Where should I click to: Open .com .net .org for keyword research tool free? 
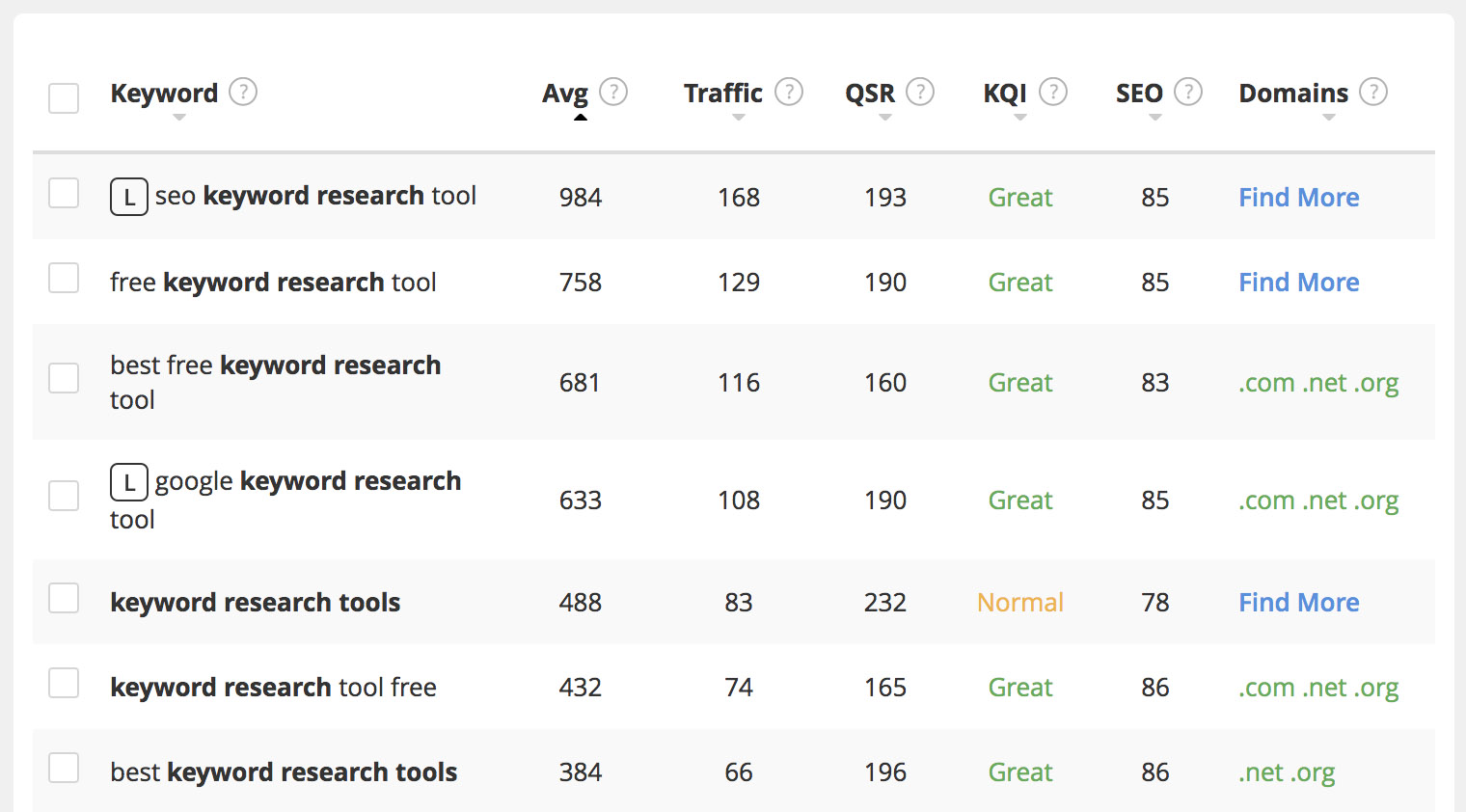pyautogui.click(x=1318, y=688)
